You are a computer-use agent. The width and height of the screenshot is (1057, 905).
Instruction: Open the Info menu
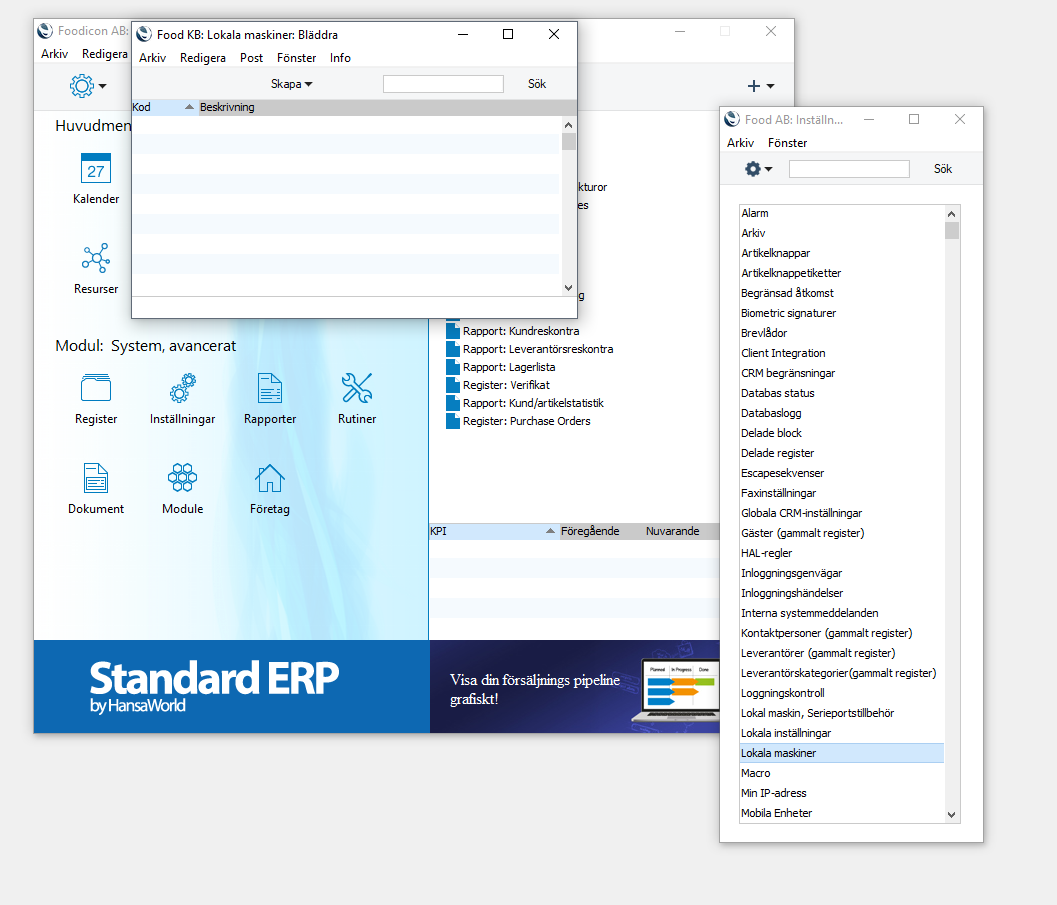340,58
